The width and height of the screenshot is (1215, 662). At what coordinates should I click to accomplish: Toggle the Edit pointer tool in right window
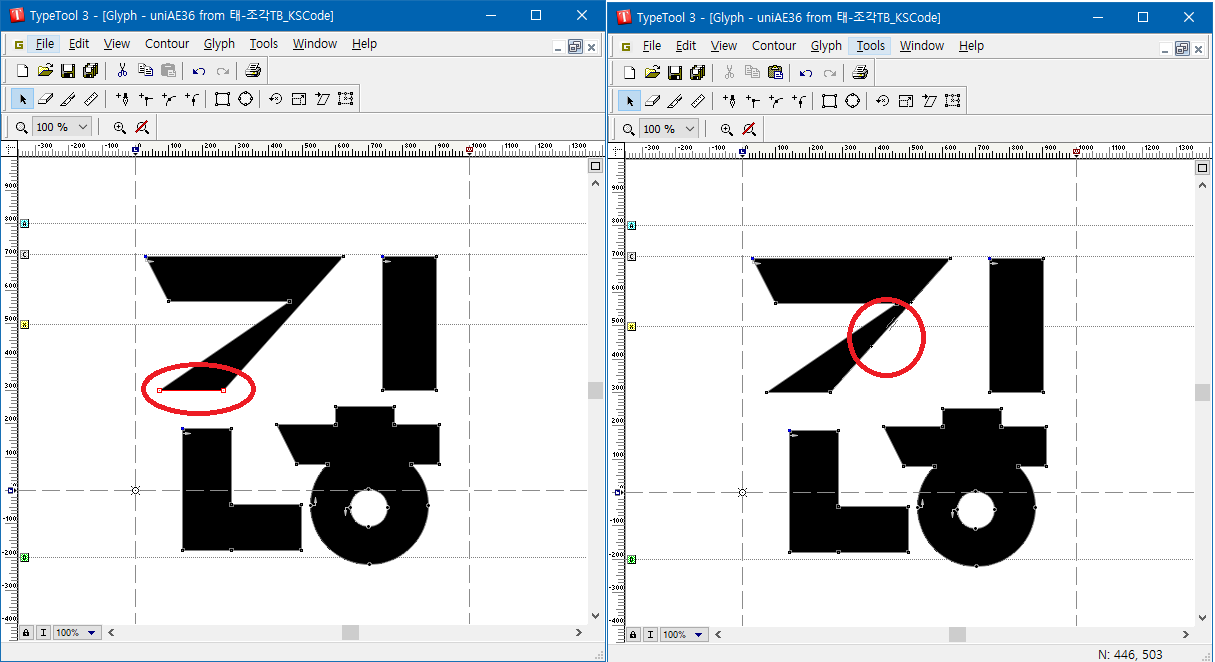tap(629, 101)
